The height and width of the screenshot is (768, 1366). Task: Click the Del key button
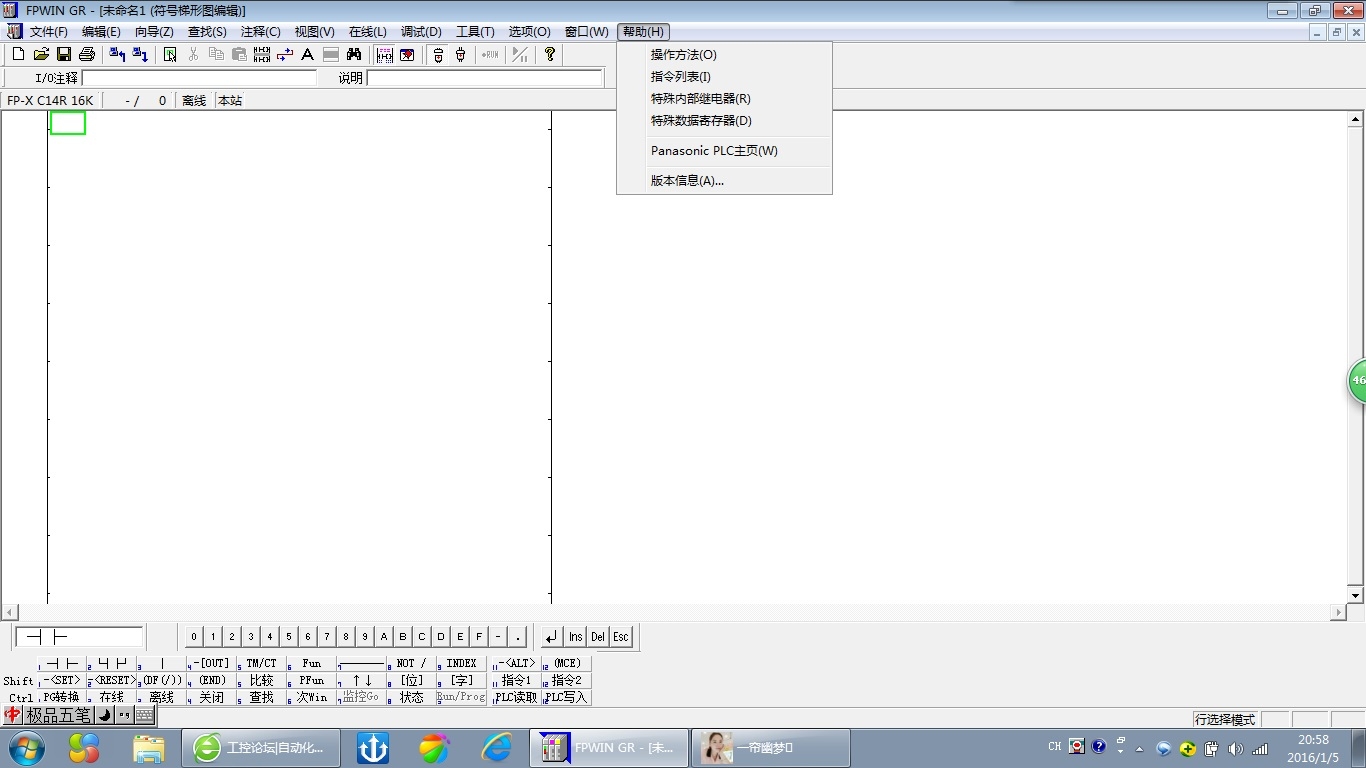(598, 637)
